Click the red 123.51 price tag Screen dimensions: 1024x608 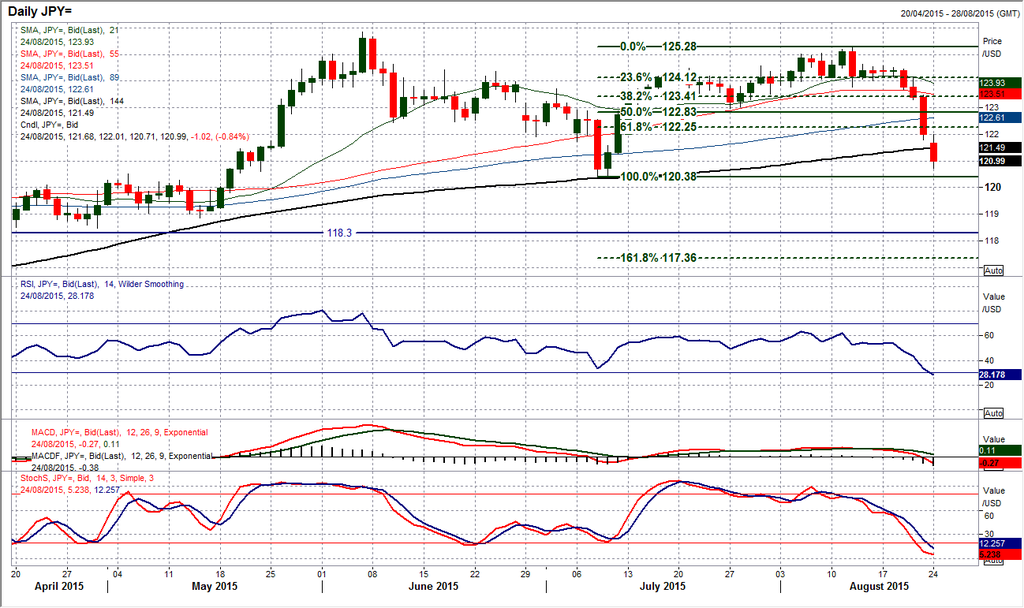coord(1000,94)
